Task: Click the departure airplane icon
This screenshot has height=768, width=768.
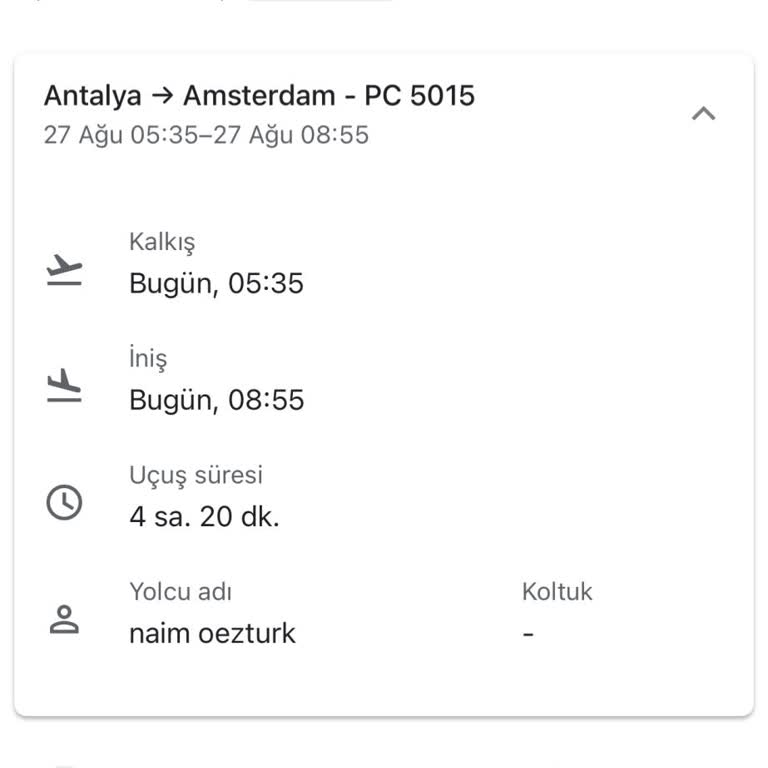Action: 64,270
